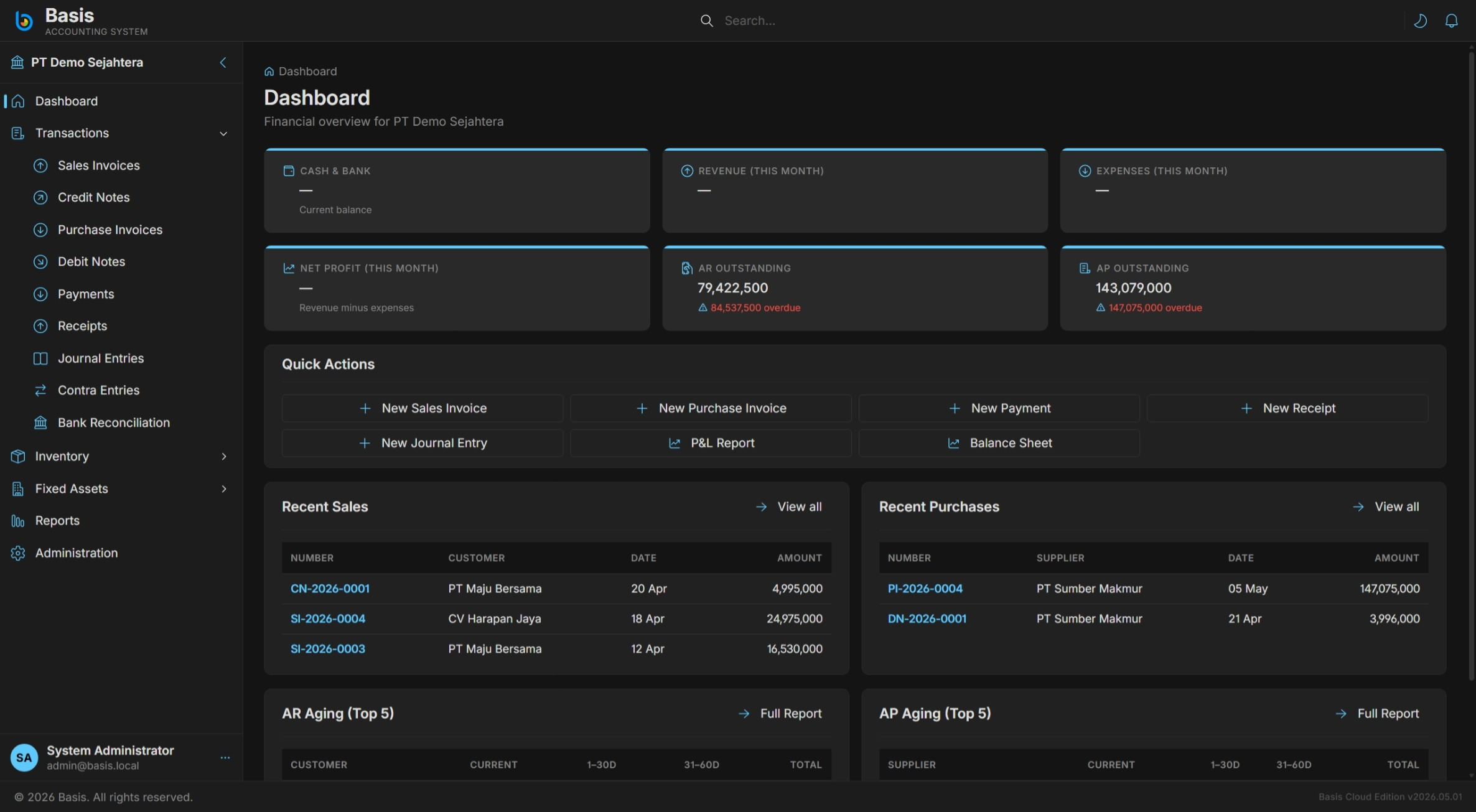Open Purchase Invoices icon in sidebar
Viewport: 1476px width, 812px height.
[40, 230]
